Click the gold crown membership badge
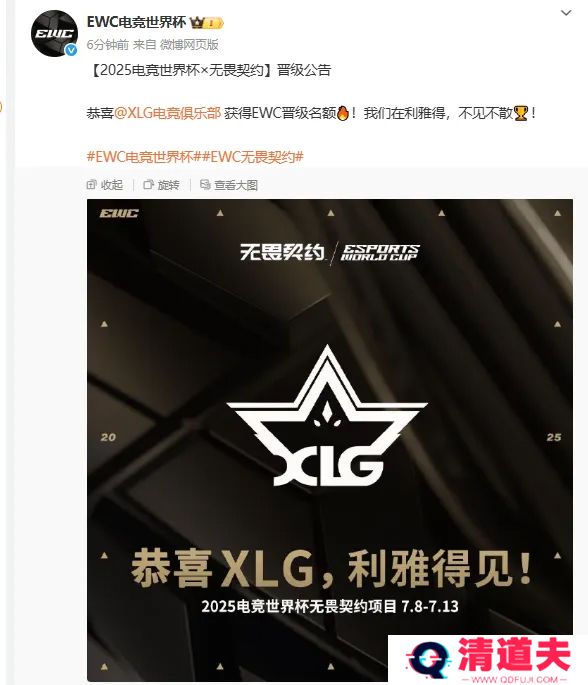Screen dimensions: 588x685 [x=207, y=23]
